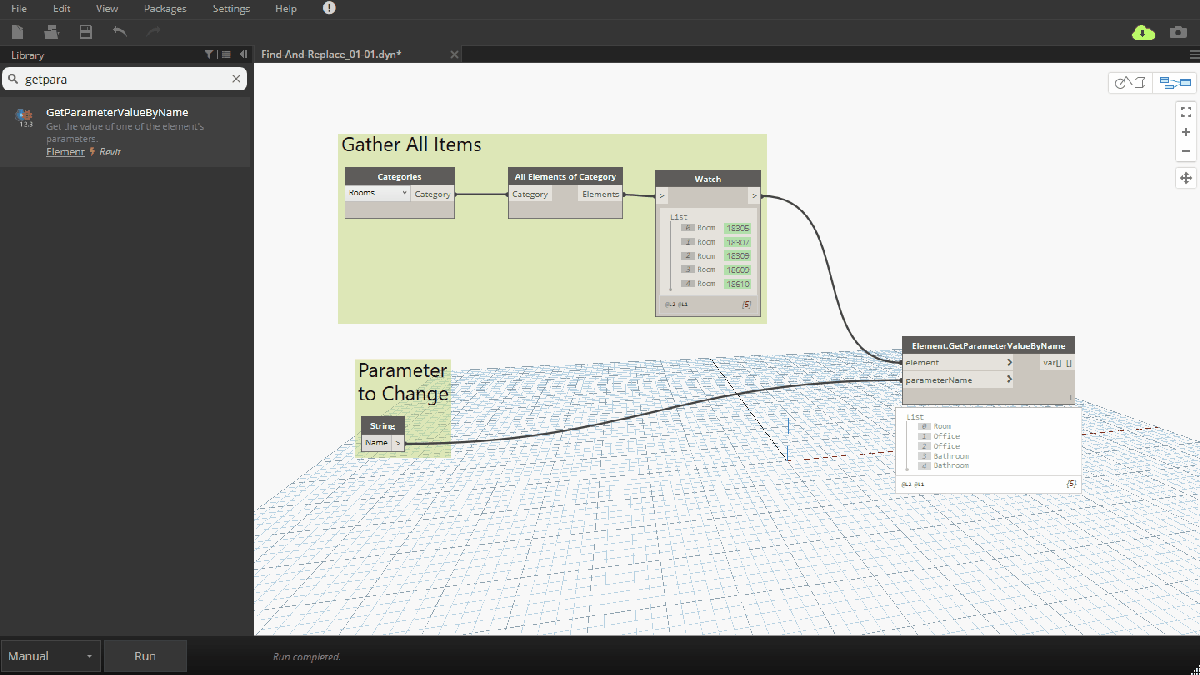
Task: Click the Element link under GetParameterValueByName
Action: (x=64, y=151)
